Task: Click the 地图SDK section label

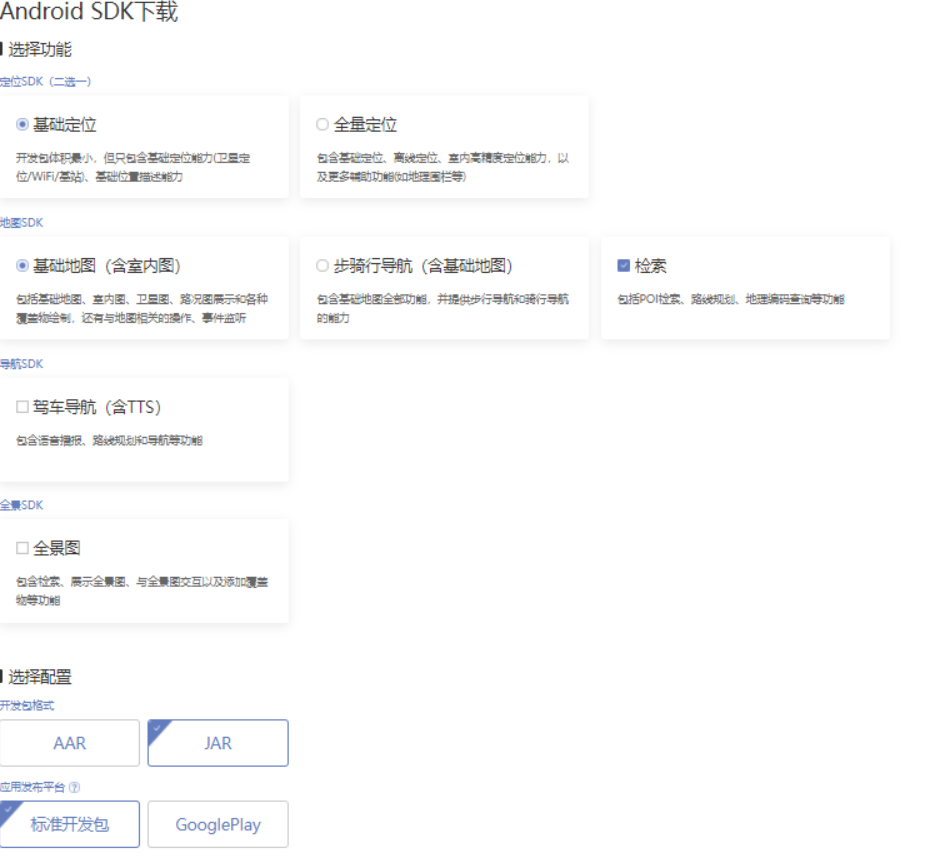Action: point(23,222)
